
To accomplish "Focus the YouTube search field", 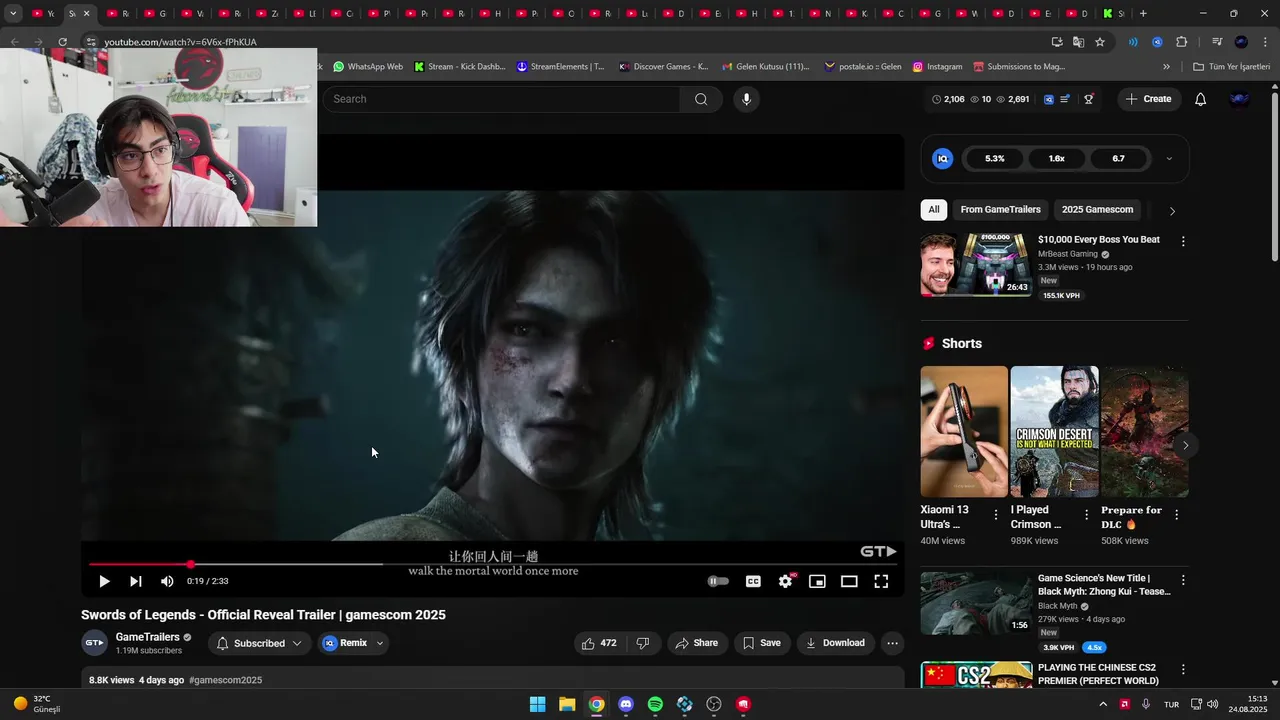I will (501, 99).
